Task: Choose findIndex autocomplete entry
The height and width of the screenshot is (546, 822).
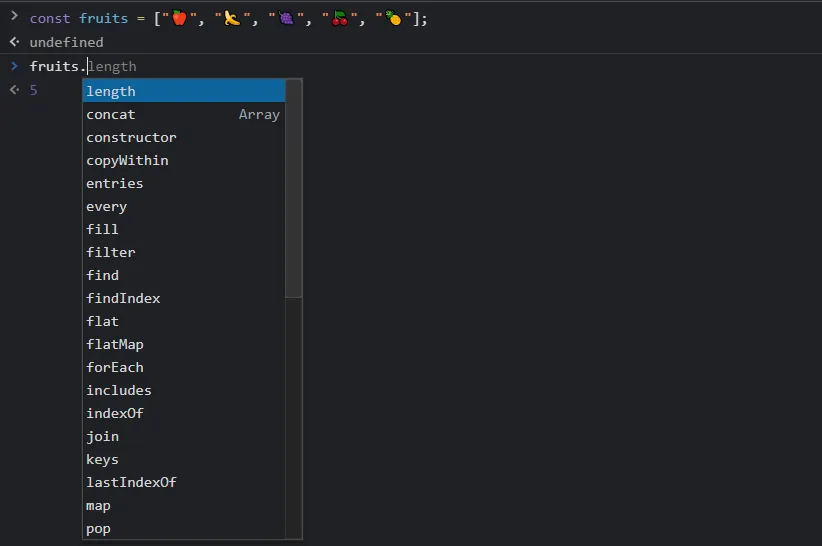Action: 183,299
